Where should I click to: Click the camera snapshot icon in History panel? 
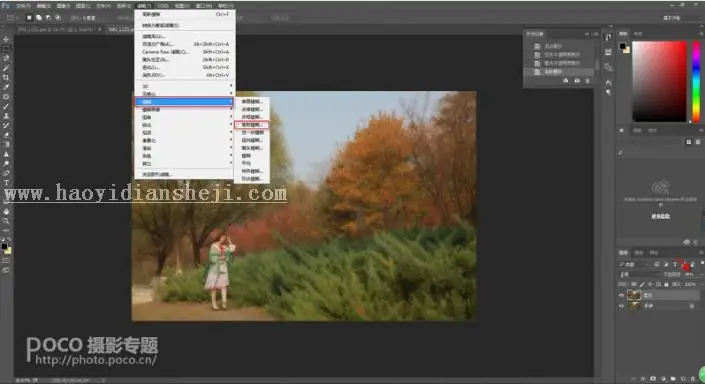577,80
